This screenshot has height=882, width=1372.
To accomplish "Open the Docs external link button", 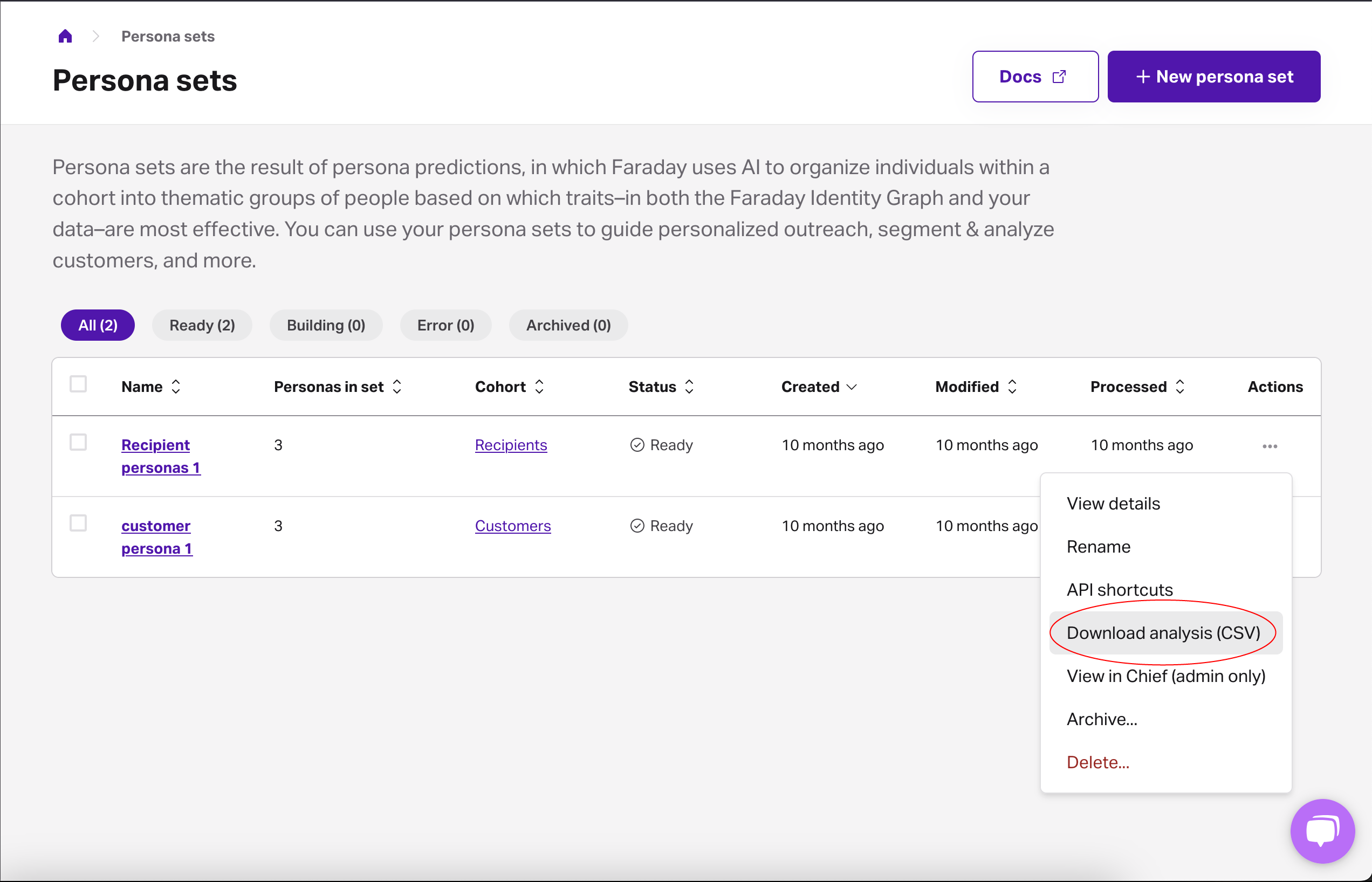I will [1034, 77].
